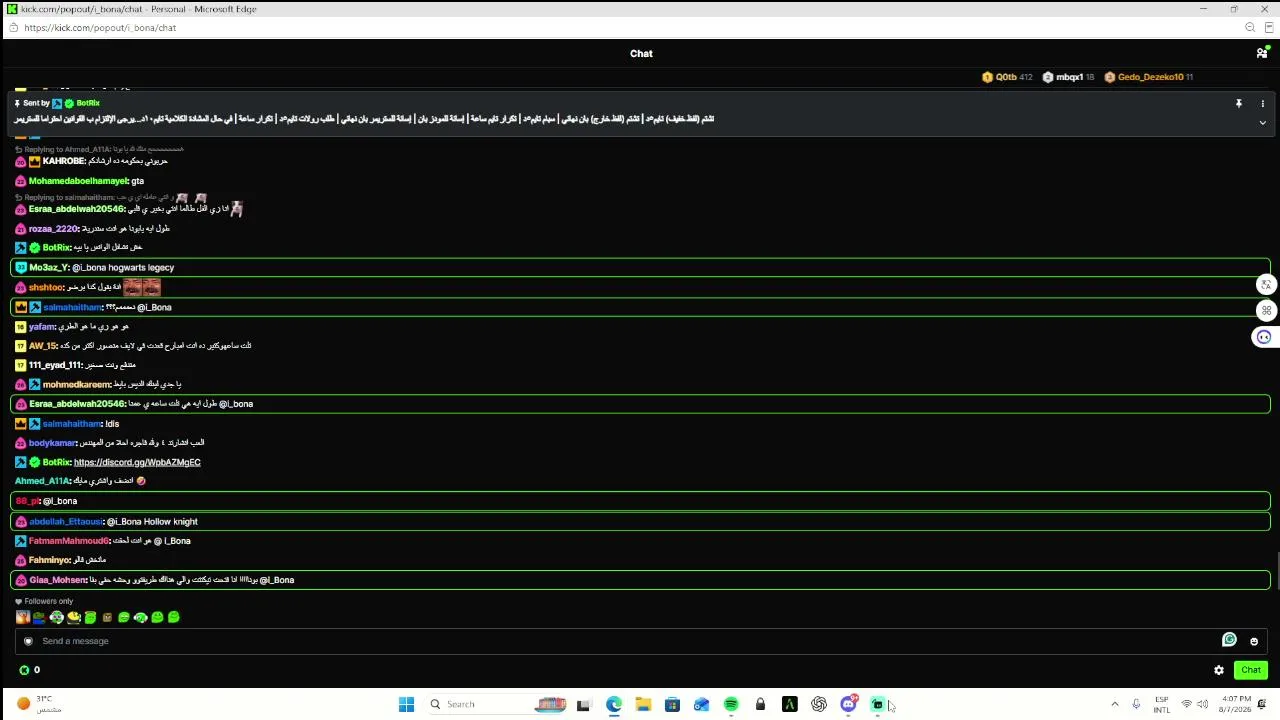Open the emote picker smiley icon
The width and height of the screenshot is (1280, 720).
[x=1254, y=642]
